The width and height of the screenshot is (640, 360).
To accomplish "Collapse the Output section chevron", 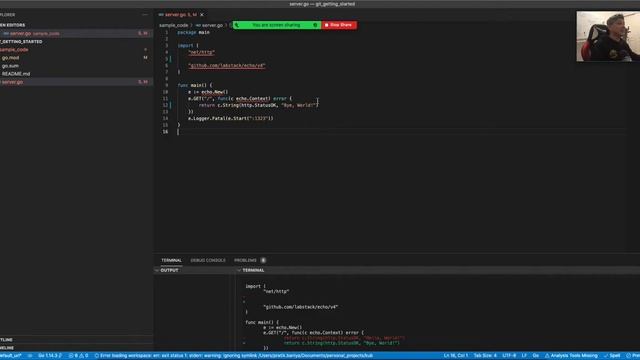I will click(157, 270).
